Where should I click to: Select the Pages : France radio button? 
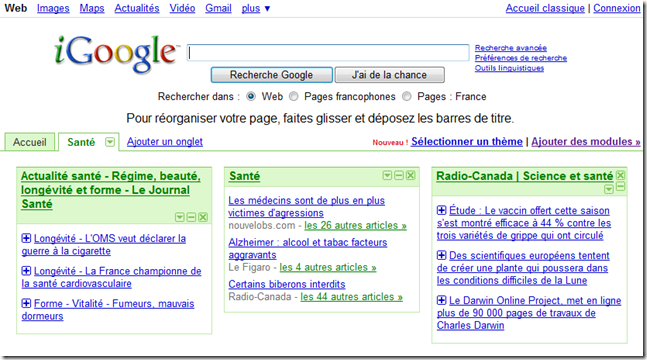point(407,96)
